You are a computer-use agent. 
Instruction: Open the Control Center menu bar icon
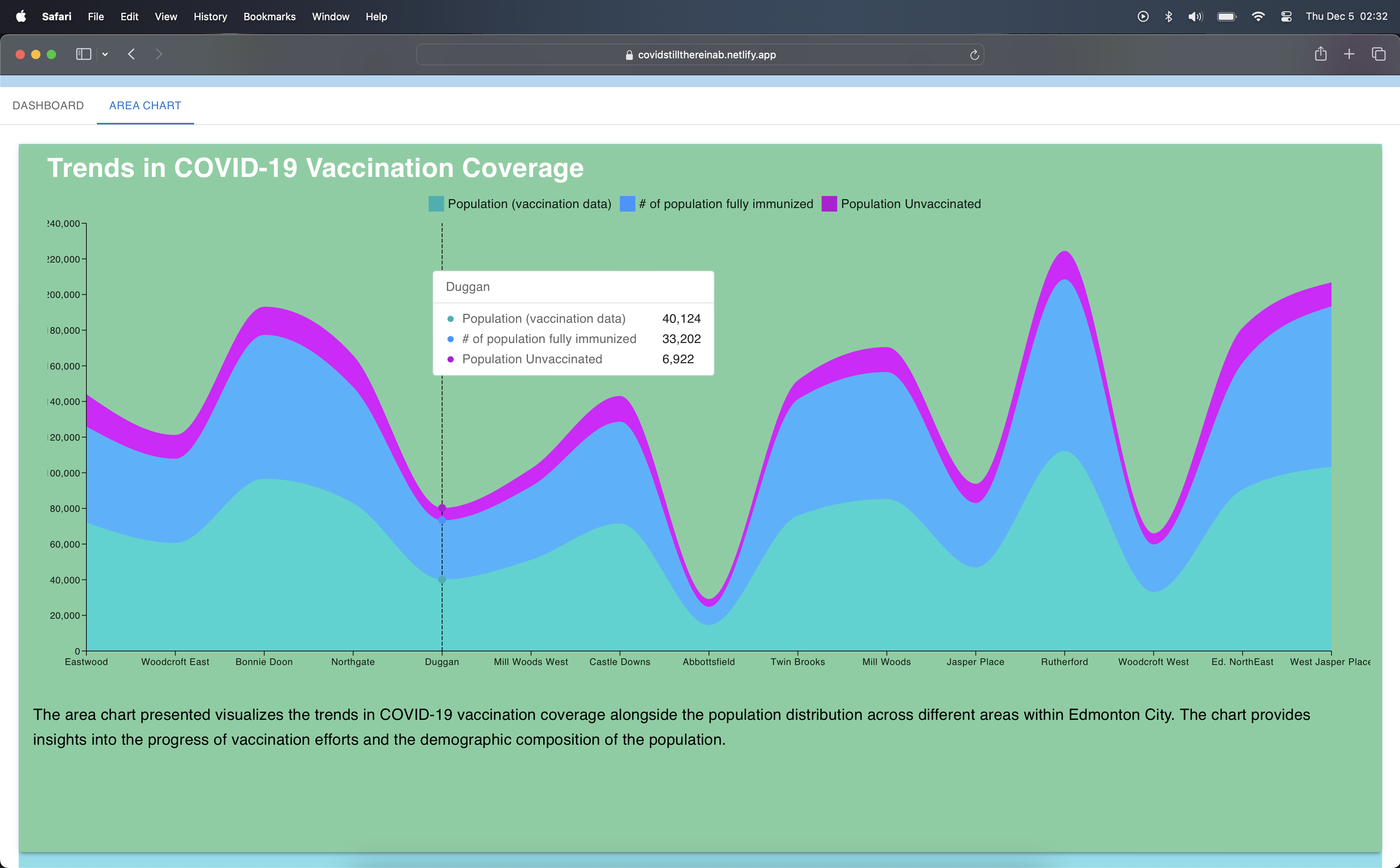point(1286,17)
